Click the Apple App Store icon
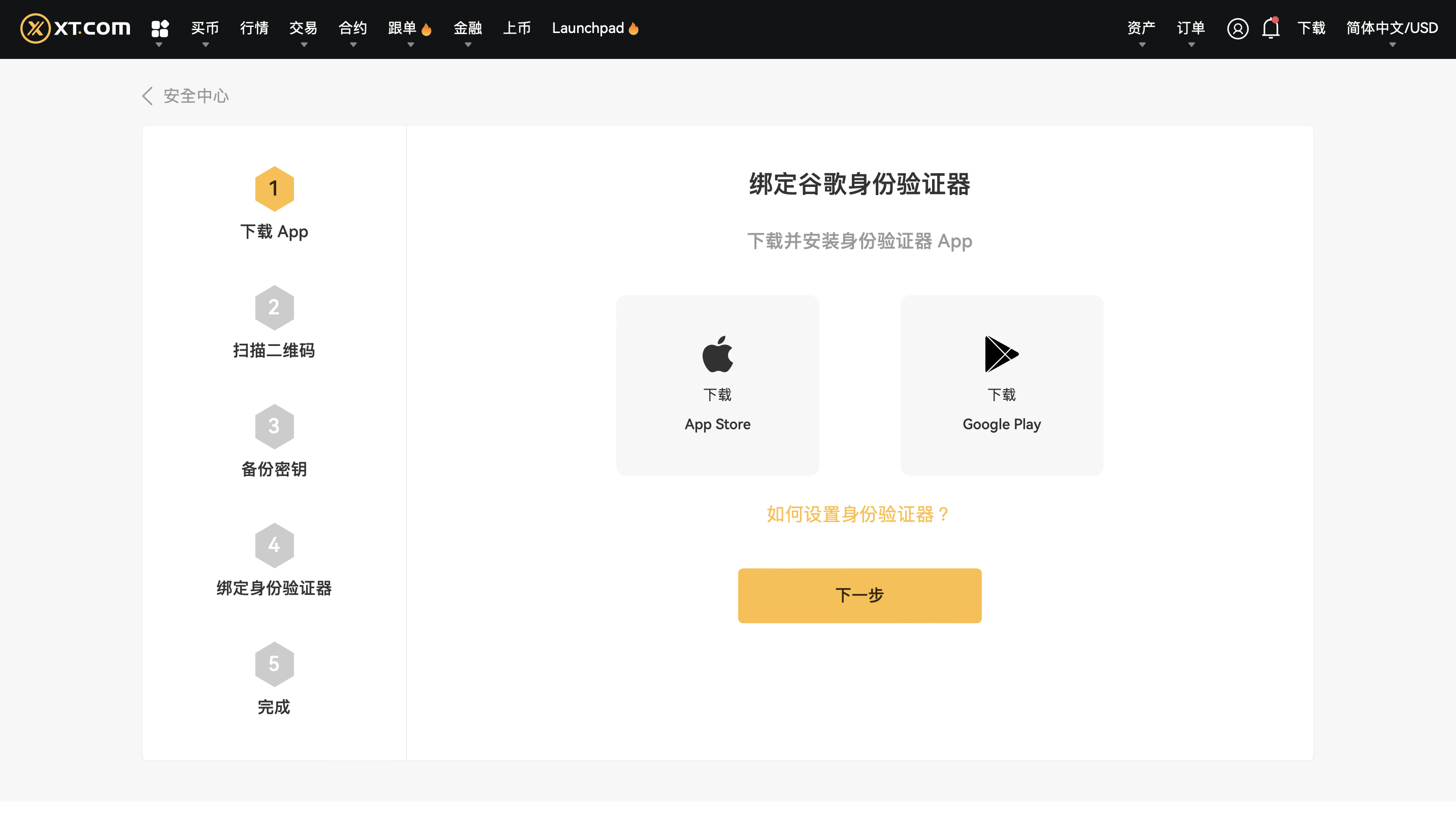Image resolution: width=1456 pixels, height=831 pixels. click(x=717, y=354)
